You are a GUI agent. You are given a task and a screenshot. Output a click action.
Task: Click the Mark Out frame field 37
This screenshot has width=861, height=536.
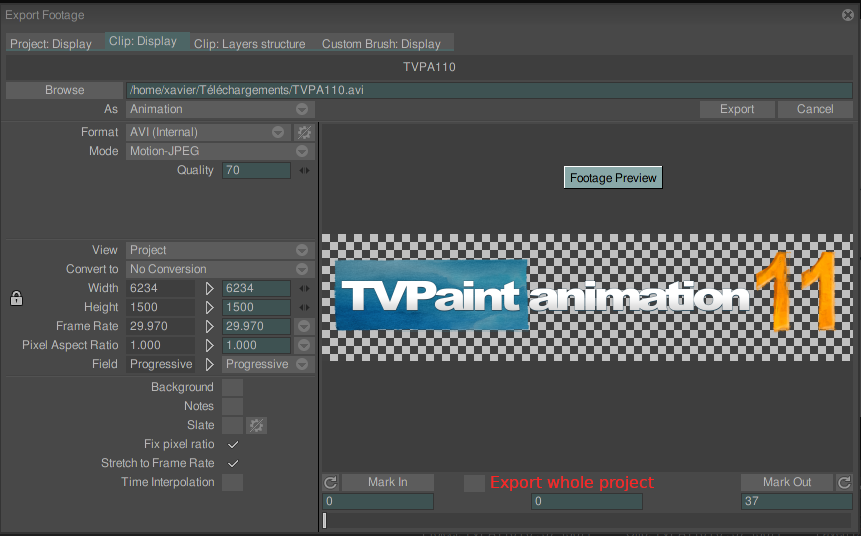click(796, 501)
